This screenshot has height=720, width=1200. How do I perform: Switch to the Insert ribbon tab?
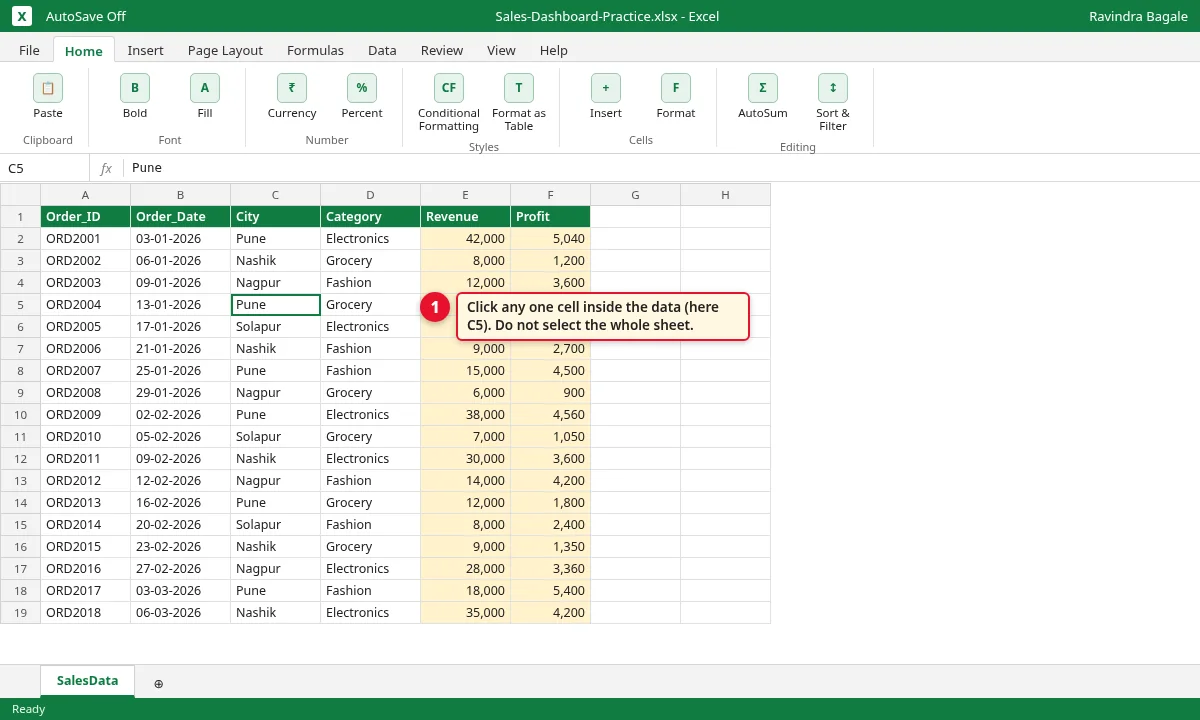tap(145, 50)
